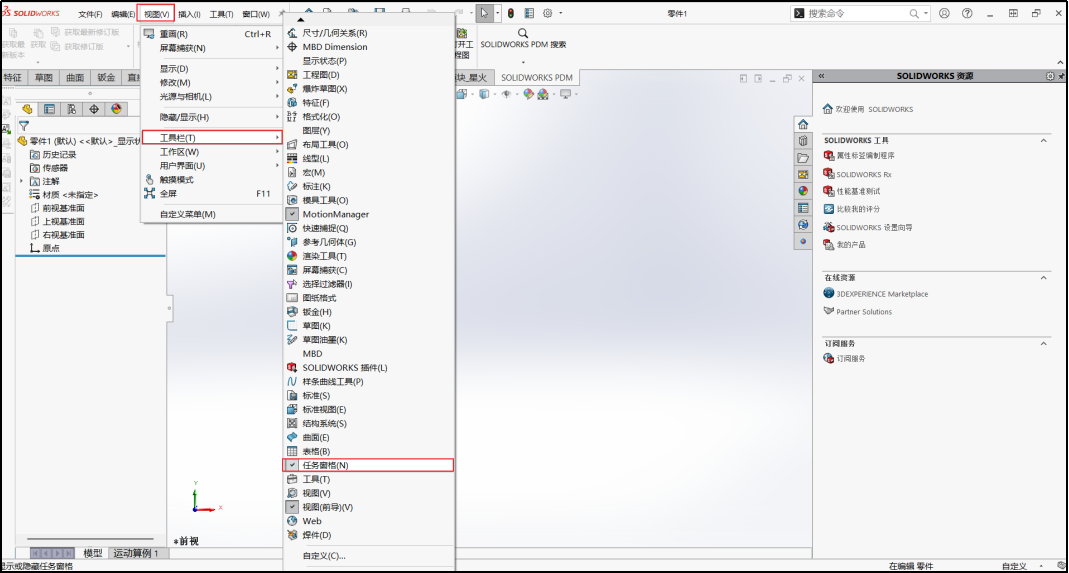
Task: Open the File Explorer folder tab in task pane
Action: [803, 158]
